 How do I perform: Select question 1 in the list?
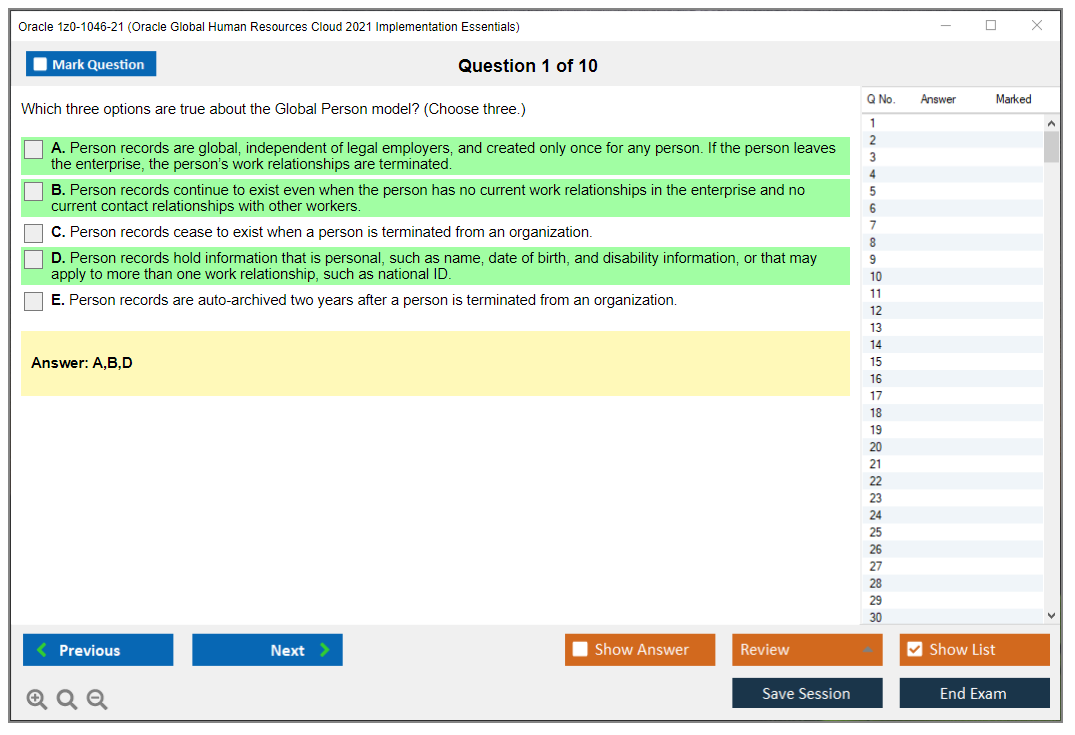coord(952,123)
